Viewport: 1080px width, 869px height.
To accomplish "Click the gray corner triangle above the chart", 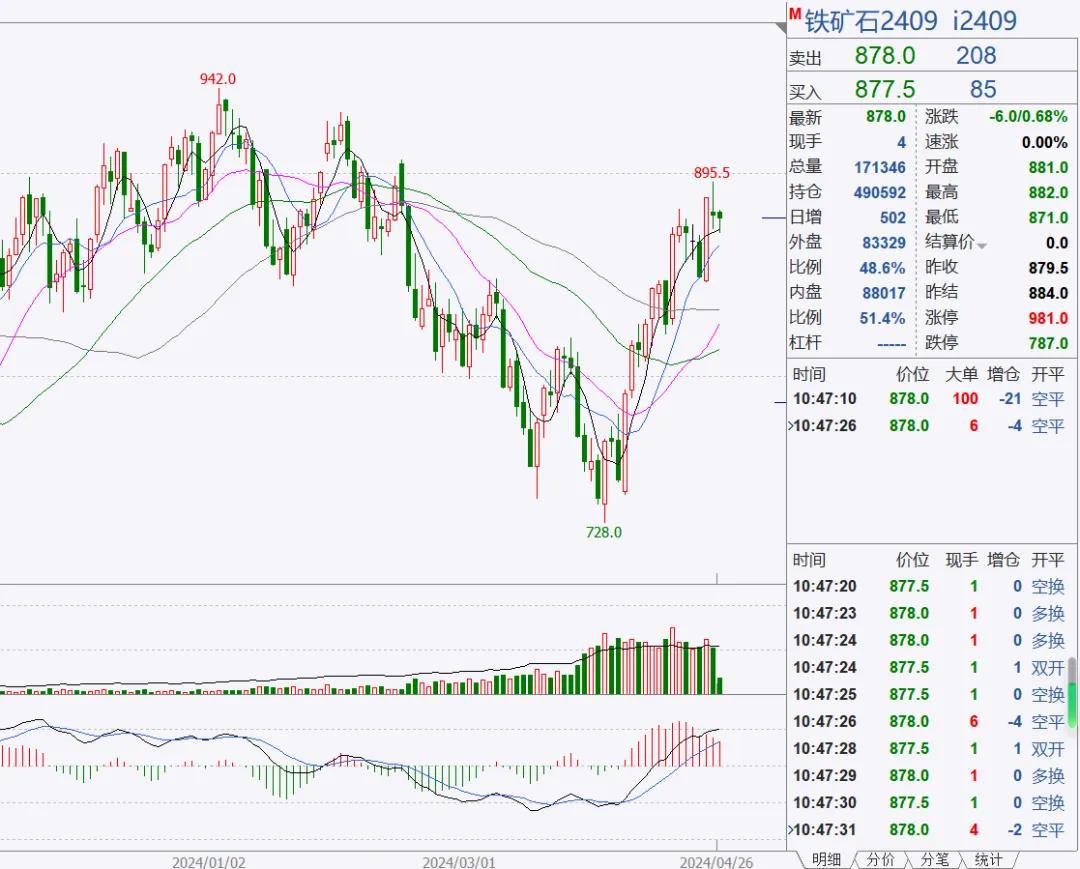I will click(780, 28).
